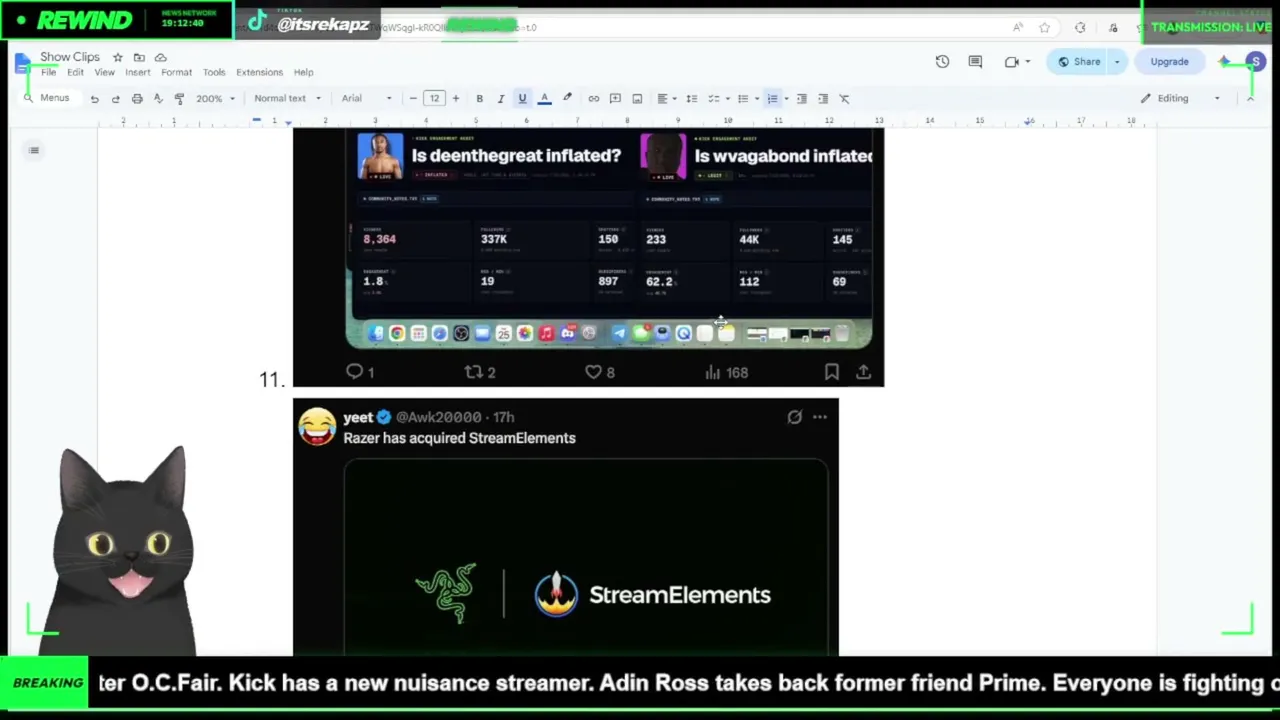Click the yeet tweet options ellipsis
Viewport: 1280px width, 720px height.
pos(820,417)
